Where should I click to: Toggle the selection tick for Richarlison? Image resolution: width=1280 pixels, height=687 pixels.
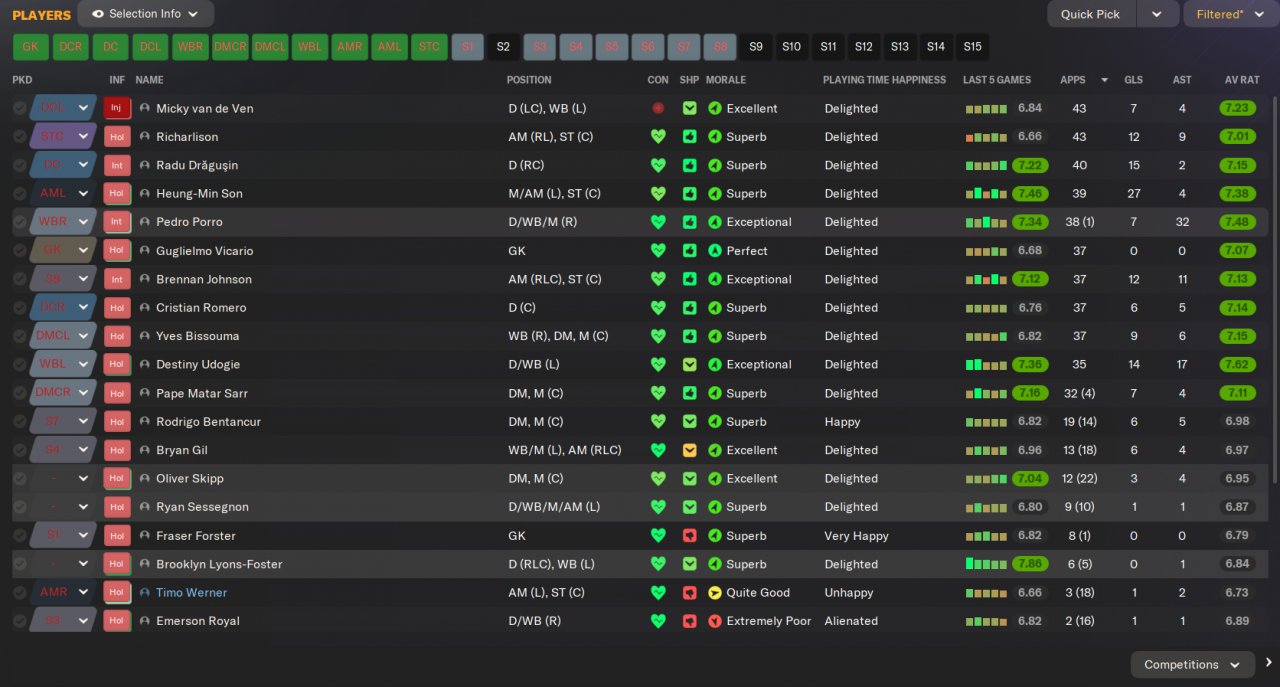click(20, 137)
